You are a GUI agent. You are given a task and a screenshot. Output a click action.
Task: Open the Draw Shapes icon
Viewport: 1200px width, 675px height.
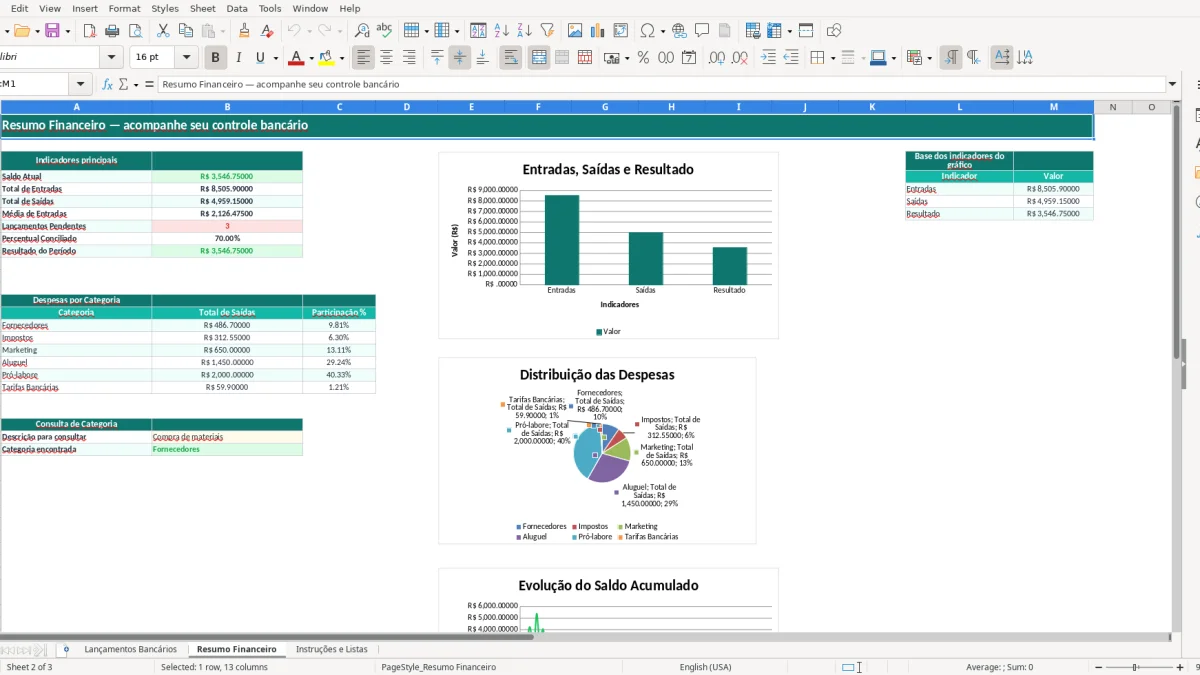point(834,31)
